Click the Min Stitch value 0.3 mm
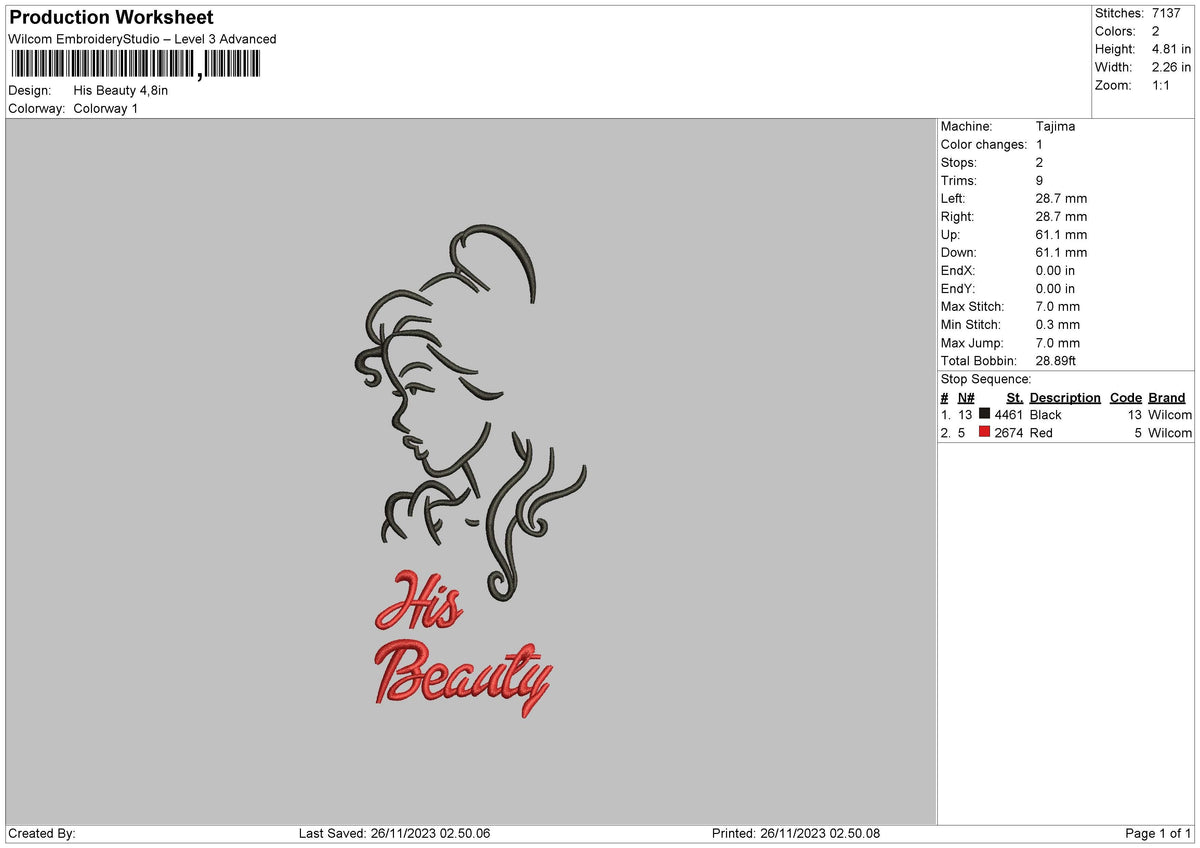 (x=1058, y=324)
